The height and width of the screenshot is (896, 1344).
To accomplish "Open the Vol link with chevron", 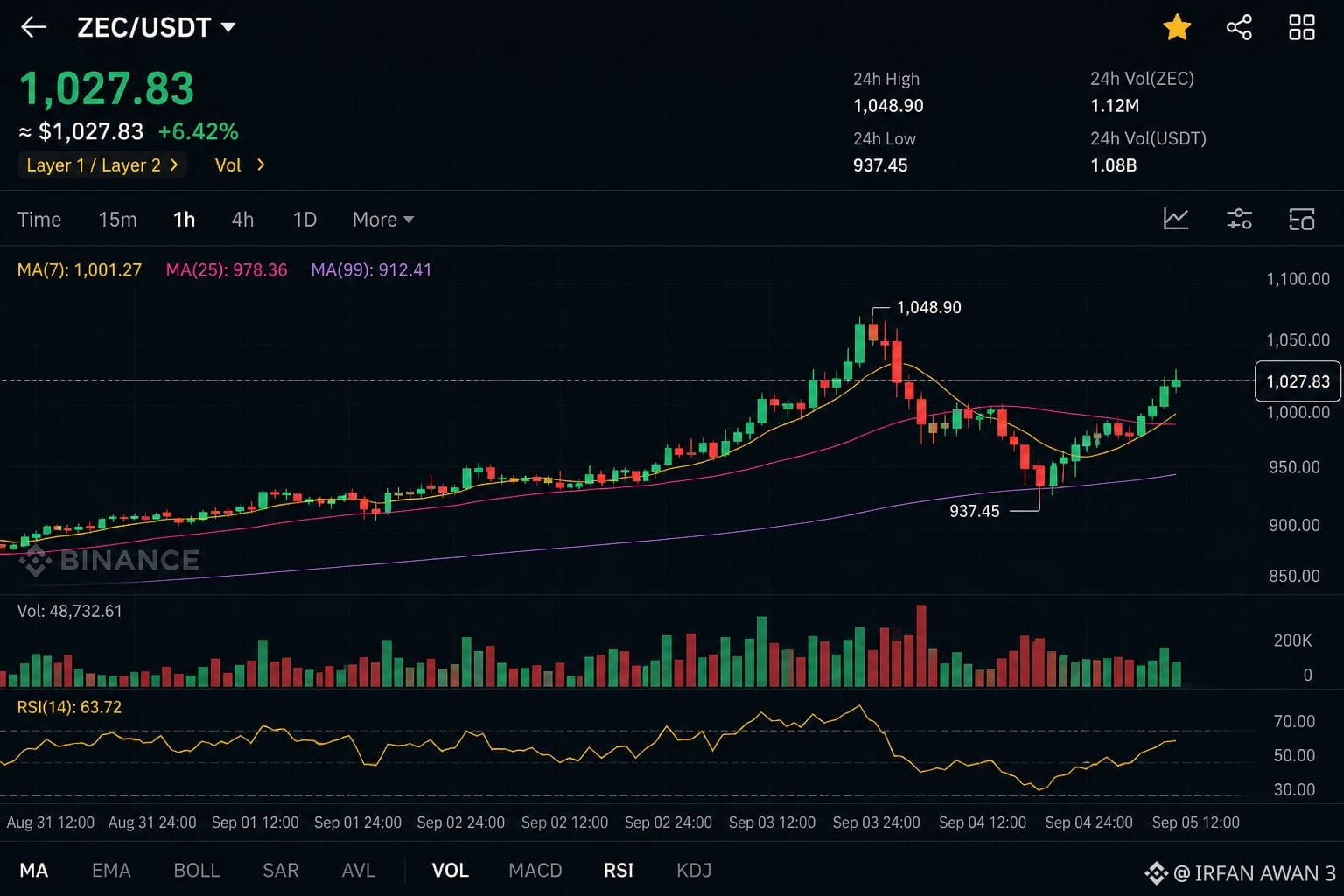I will click(240, 165).
